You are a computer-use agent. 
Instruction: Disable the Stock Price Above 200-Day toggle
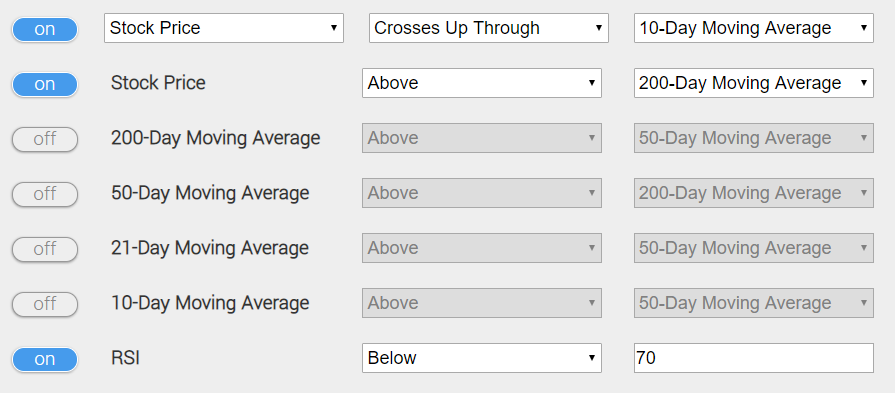pyautogui.click(x=45, y=84)
